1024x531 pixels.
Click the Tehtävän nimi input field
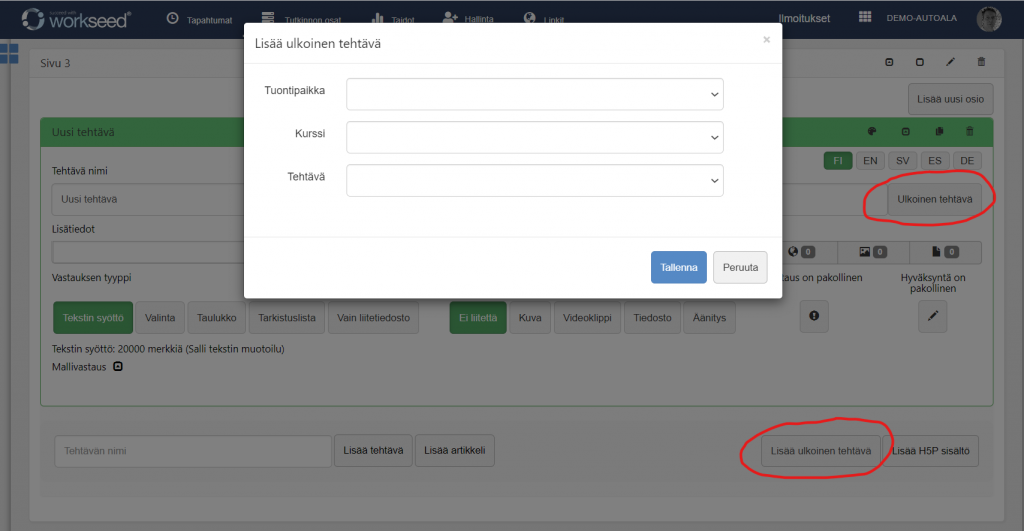pyautogui.click(x=192, y=451)
